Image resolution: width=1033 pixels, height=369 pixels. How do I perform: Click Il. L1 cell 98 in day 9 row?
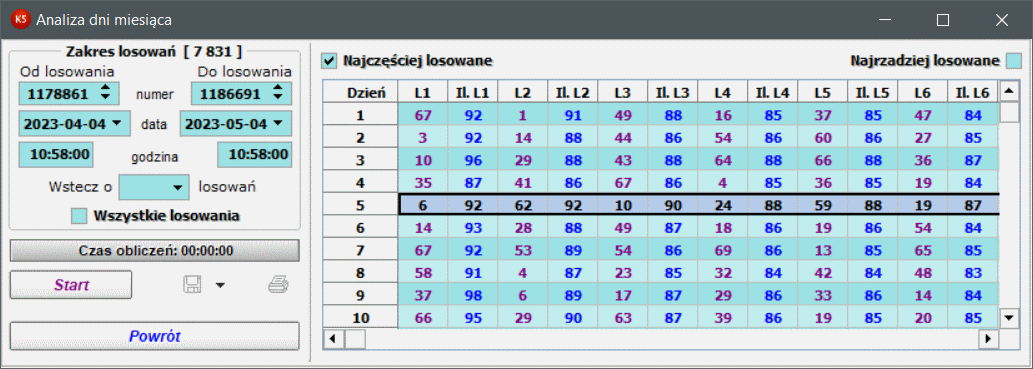pyautogui.click(x=472, y=295)
